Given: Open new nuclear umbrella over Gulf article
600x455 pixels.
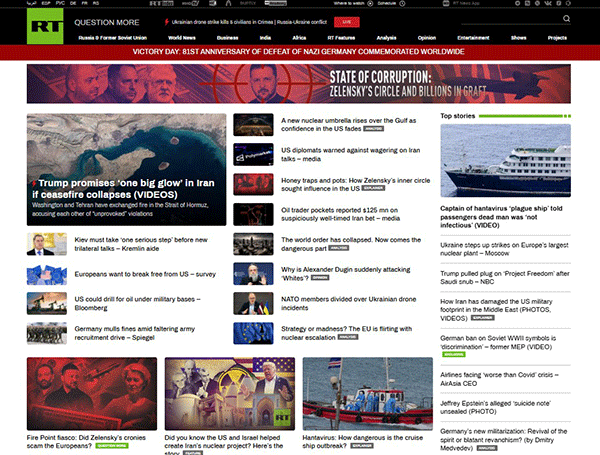Looking at the screenshot, I should click(349, 125).
